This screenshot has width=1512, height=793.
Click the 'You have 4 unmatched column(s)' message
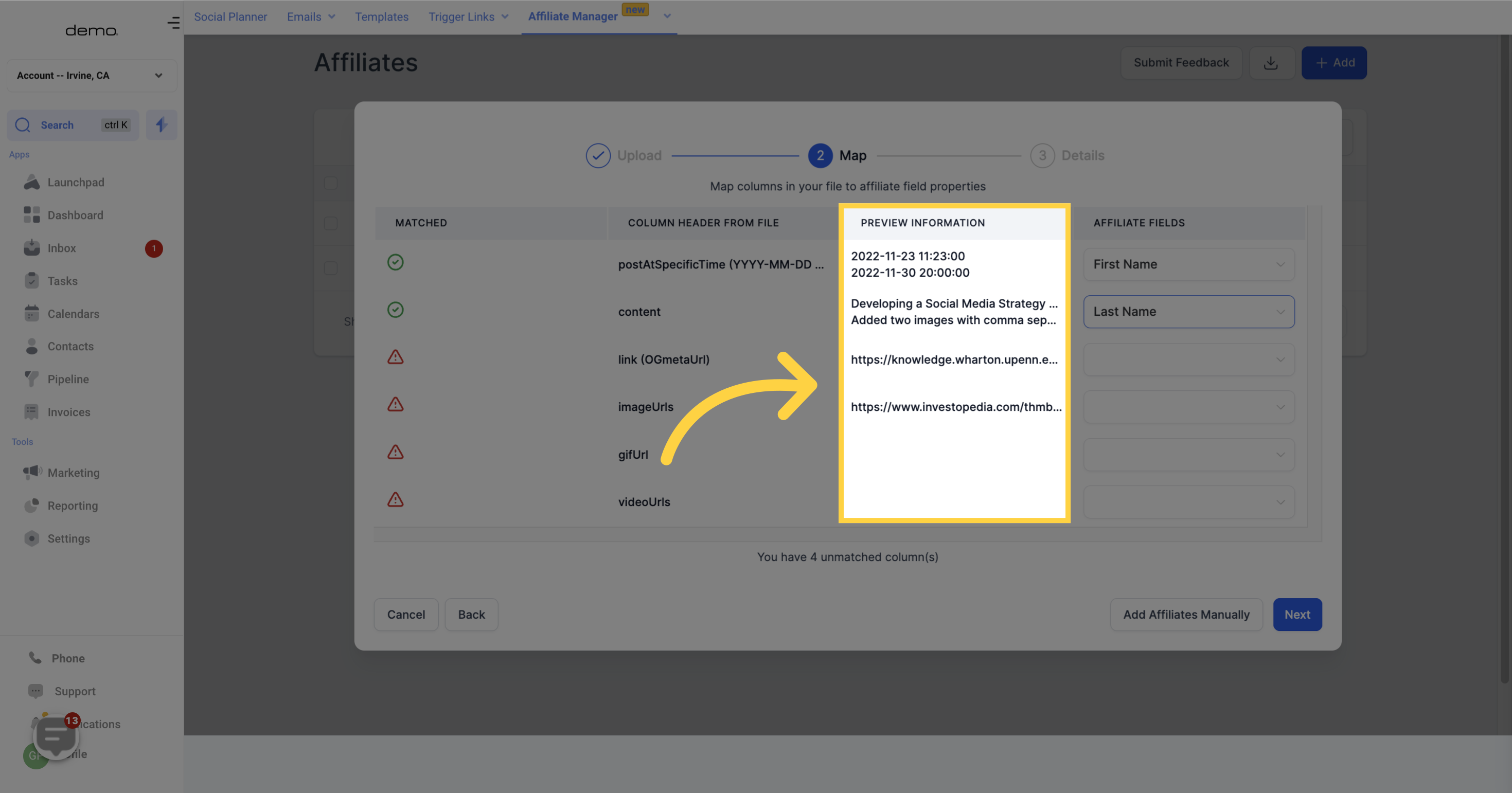click(847, 557)
